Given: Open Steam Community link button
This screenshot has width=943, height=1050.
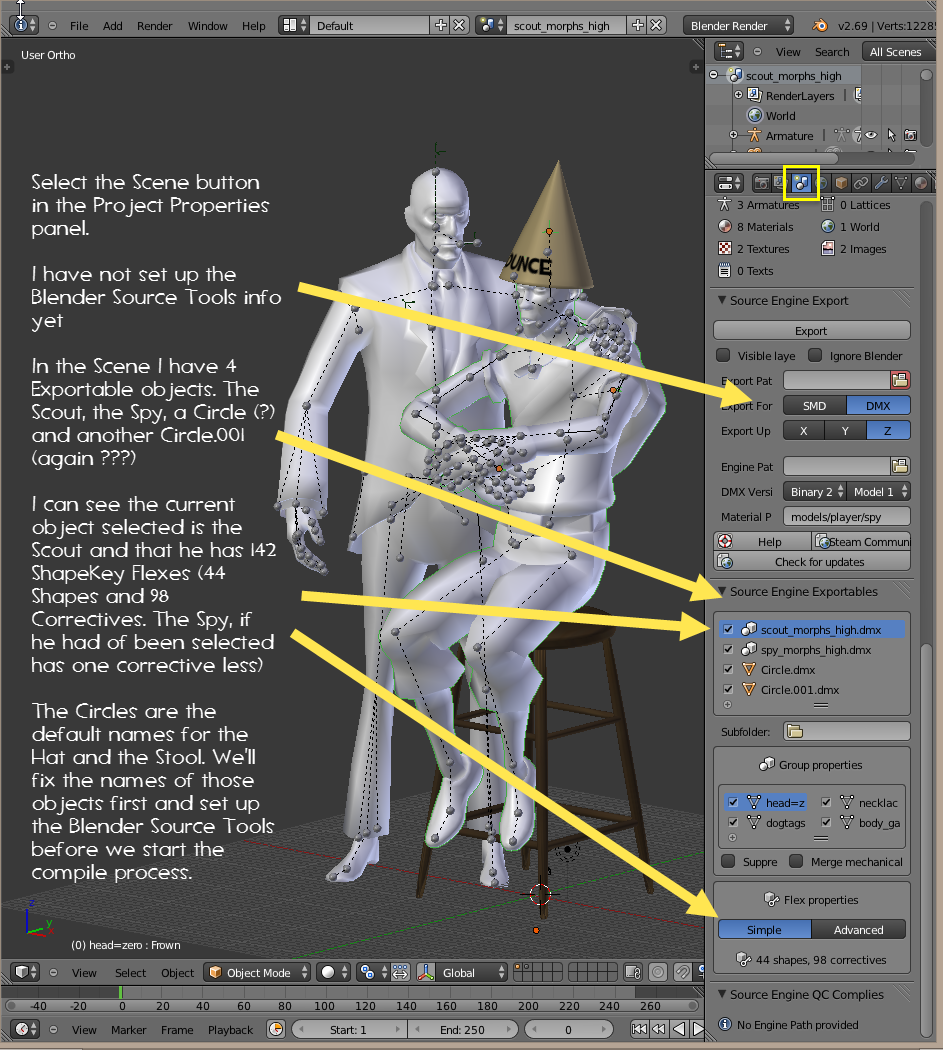Looking at the screenshot, I should [x=861, y=541].
